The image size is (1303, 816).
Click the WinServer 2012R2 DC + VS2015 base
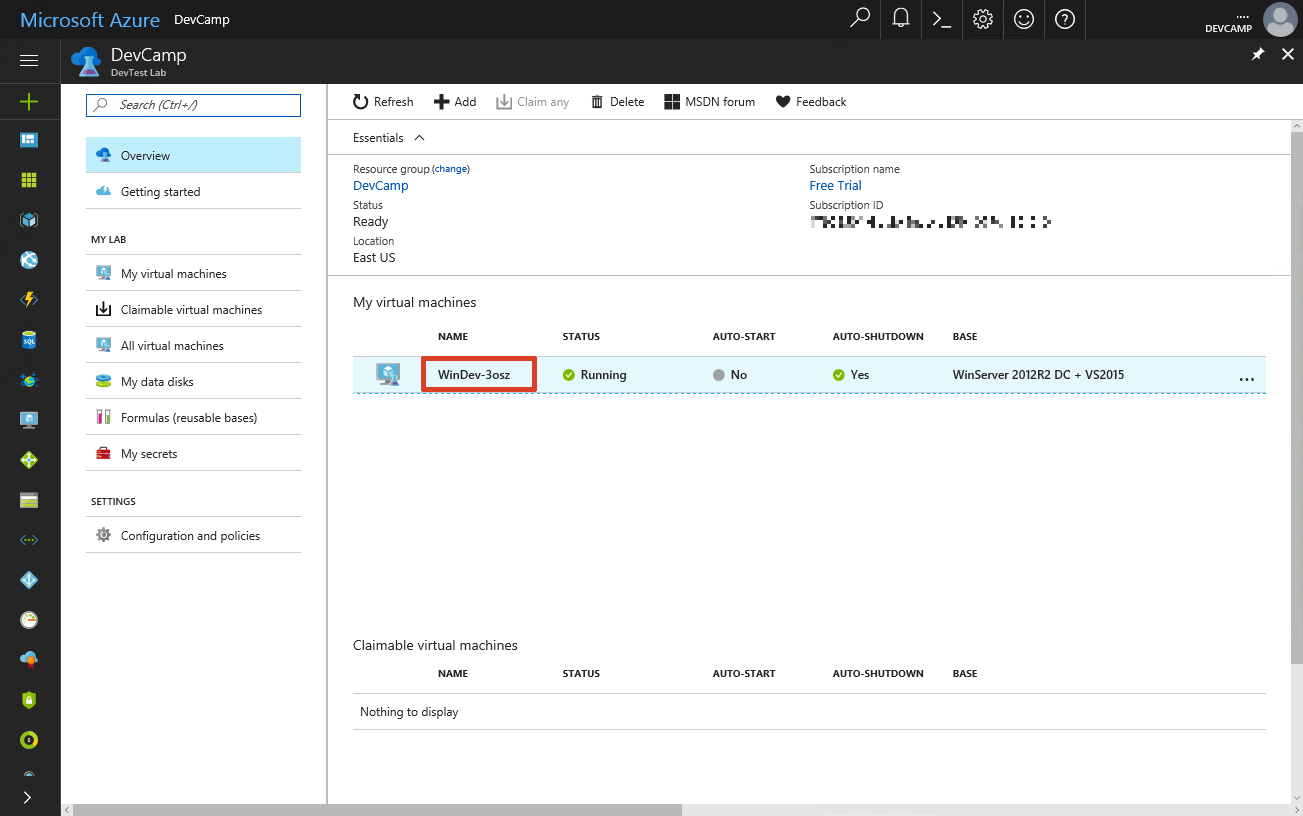1038,375
